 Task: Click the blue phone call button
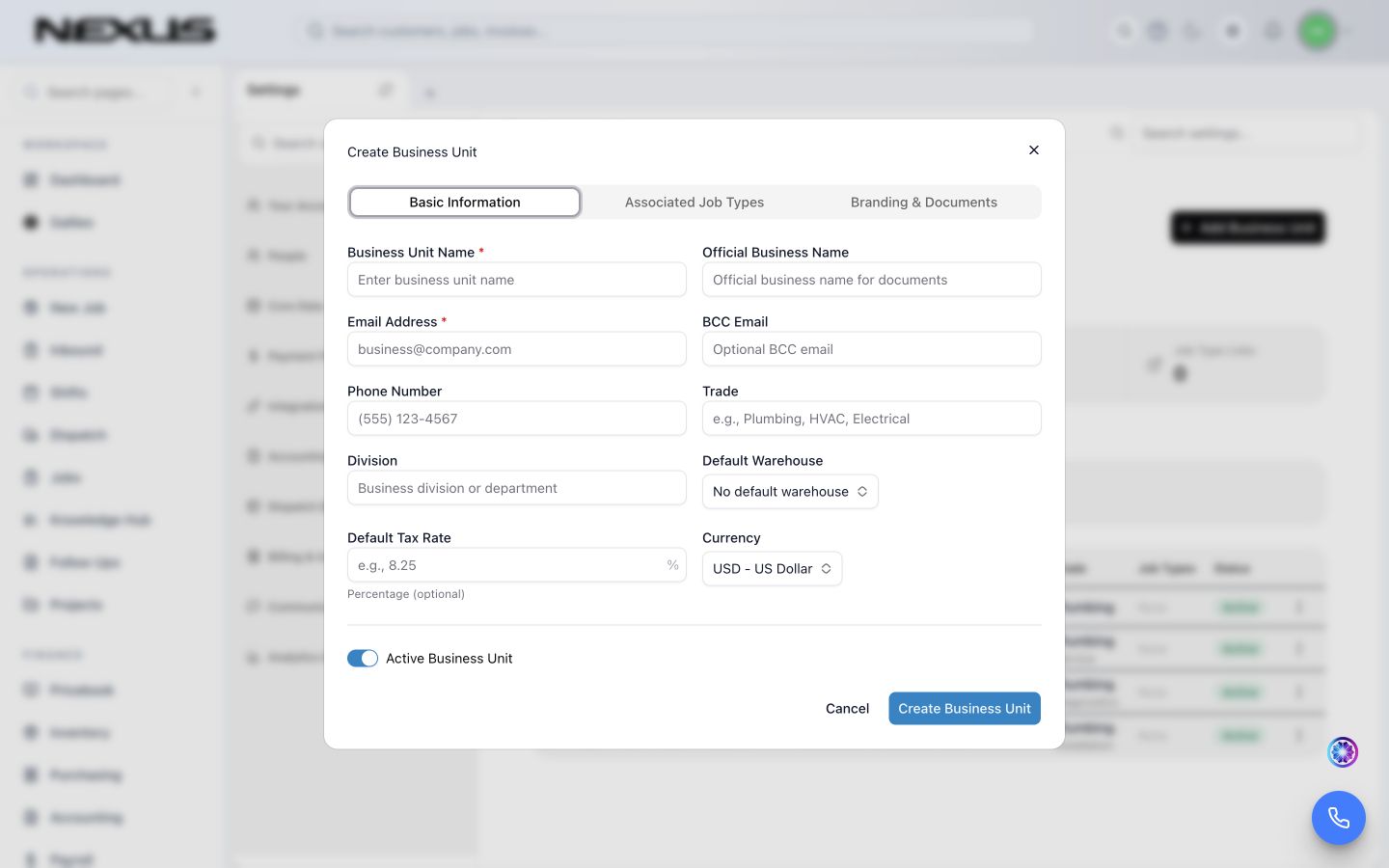coord(1339,818)
